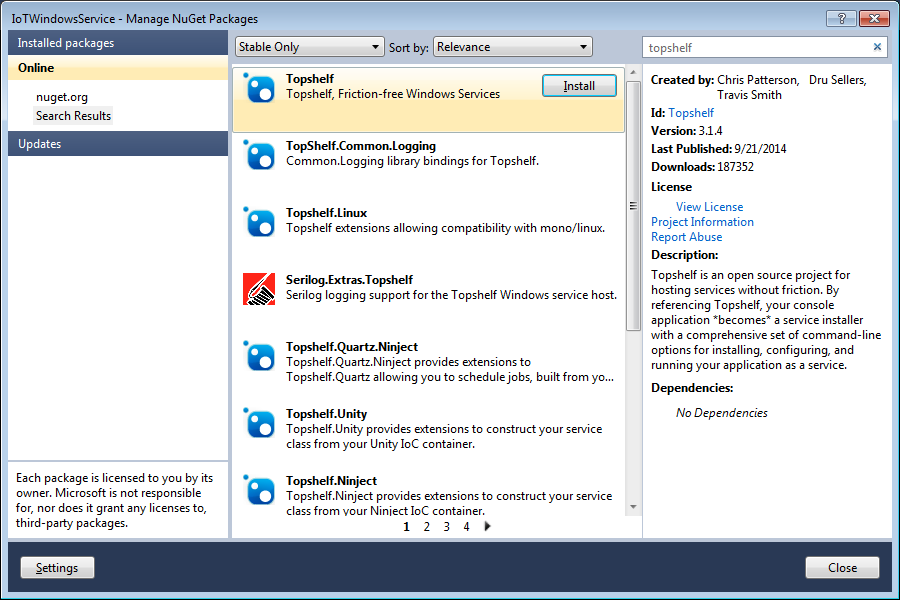Image resolution: width=900 pixels, height=600 pixels.
Task: Open the View License link
Action: 709,207
